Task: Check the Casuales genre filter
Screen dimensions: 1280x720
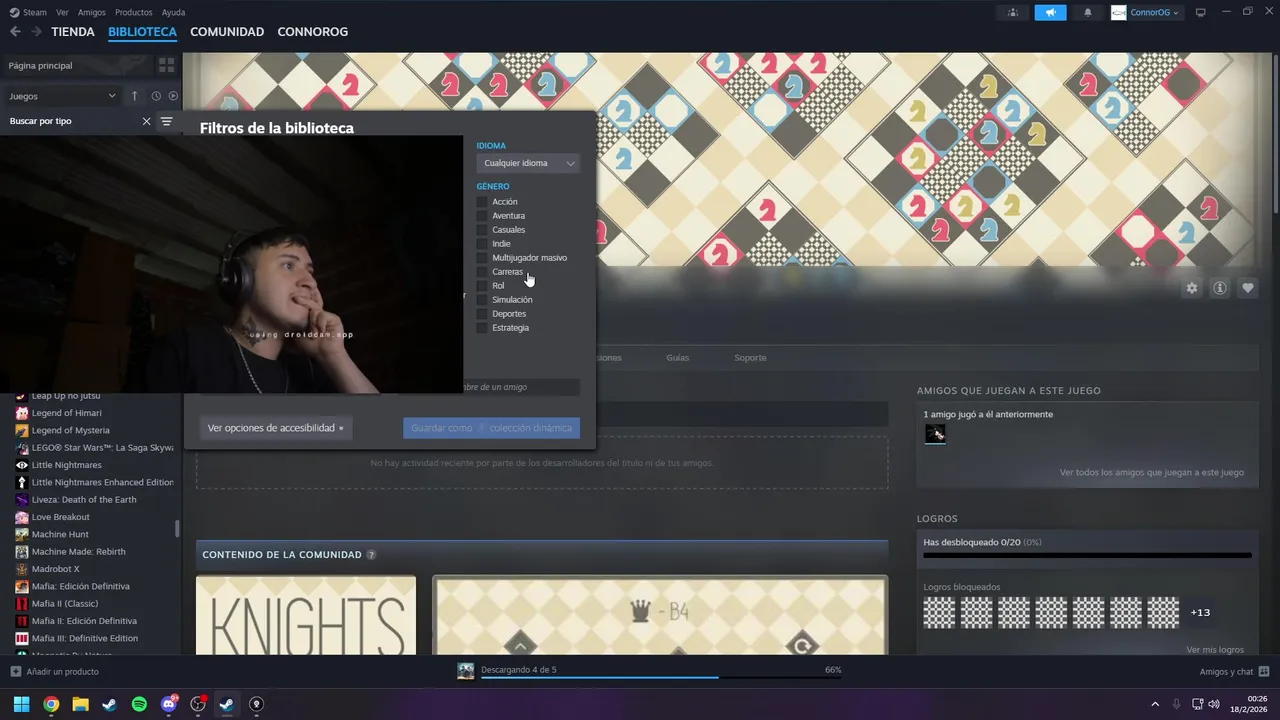Action: click(x=482, y=230)
